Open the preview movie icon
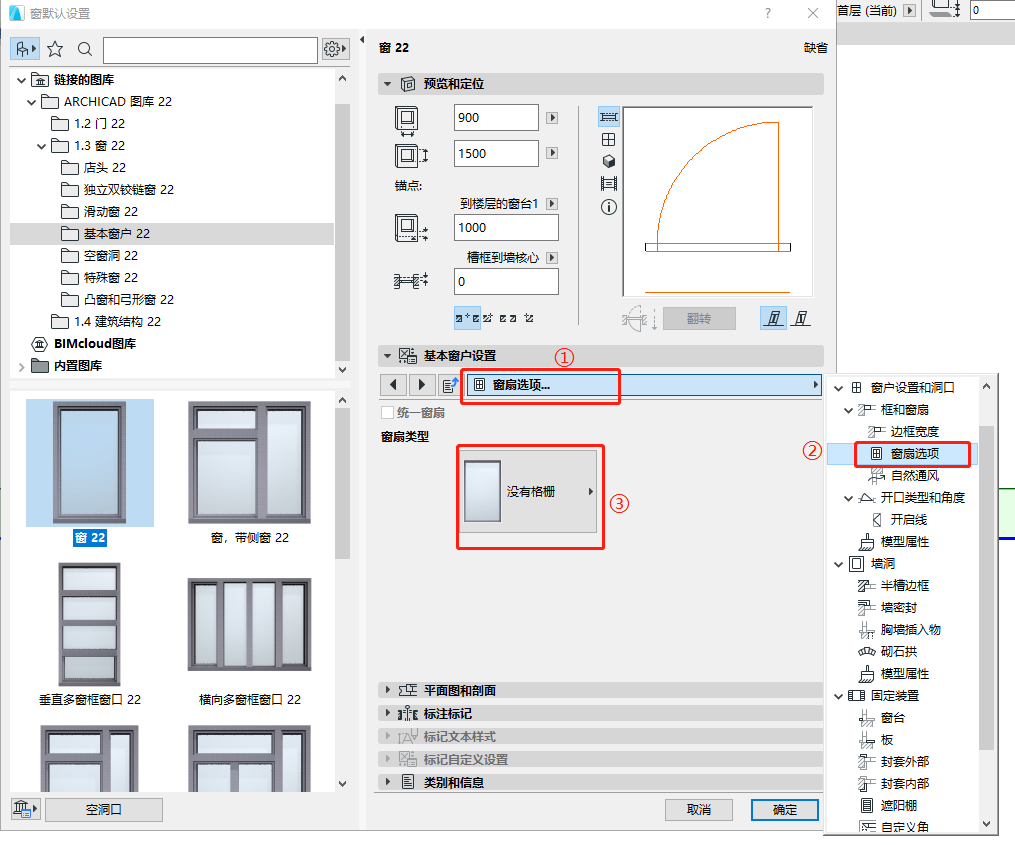 (608, 183)
